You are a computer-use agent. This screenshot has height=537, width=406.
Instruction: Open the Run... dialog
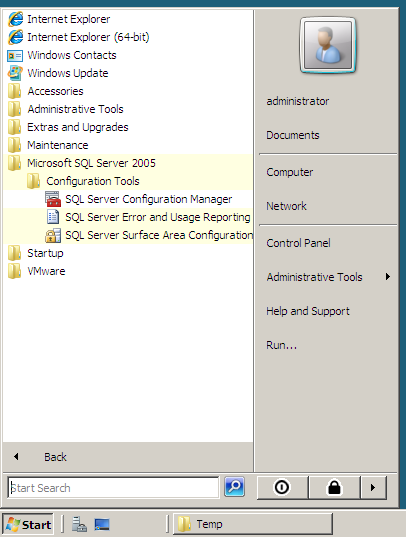[282, 345]
